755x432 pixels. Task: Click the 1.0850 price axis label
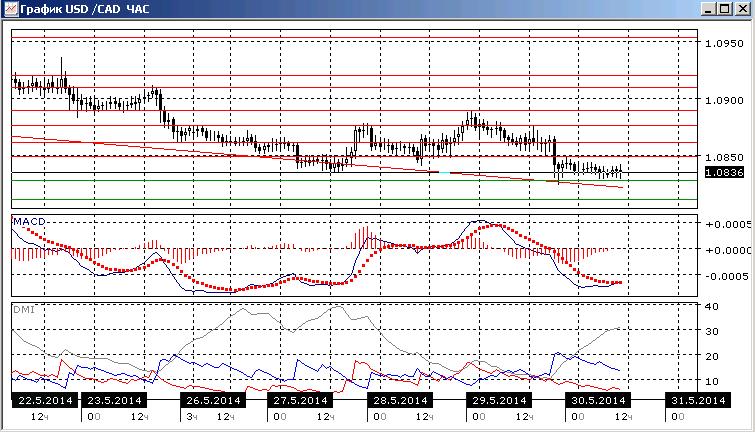[724, 157]
